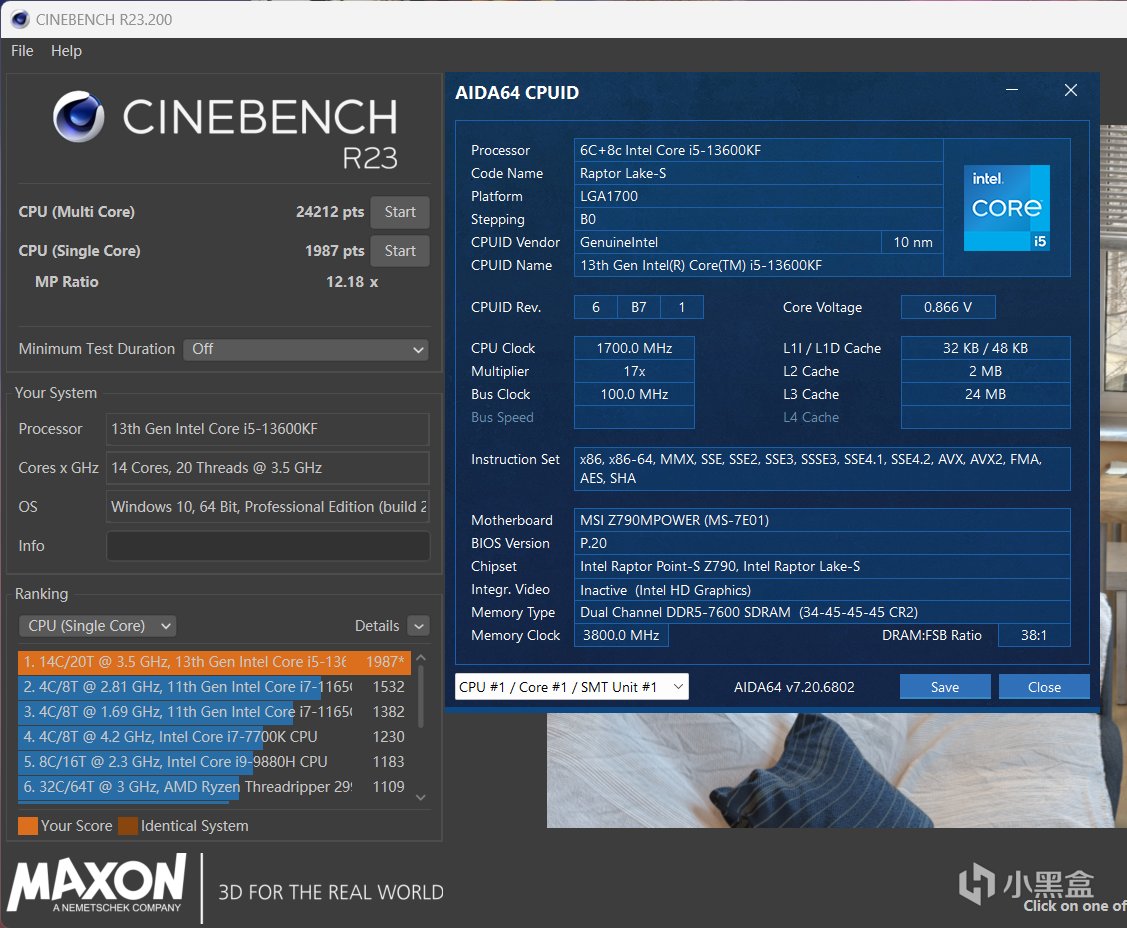Start the CPU Multi Core test
Screen dimensions: 1127x928
[400, 212]
